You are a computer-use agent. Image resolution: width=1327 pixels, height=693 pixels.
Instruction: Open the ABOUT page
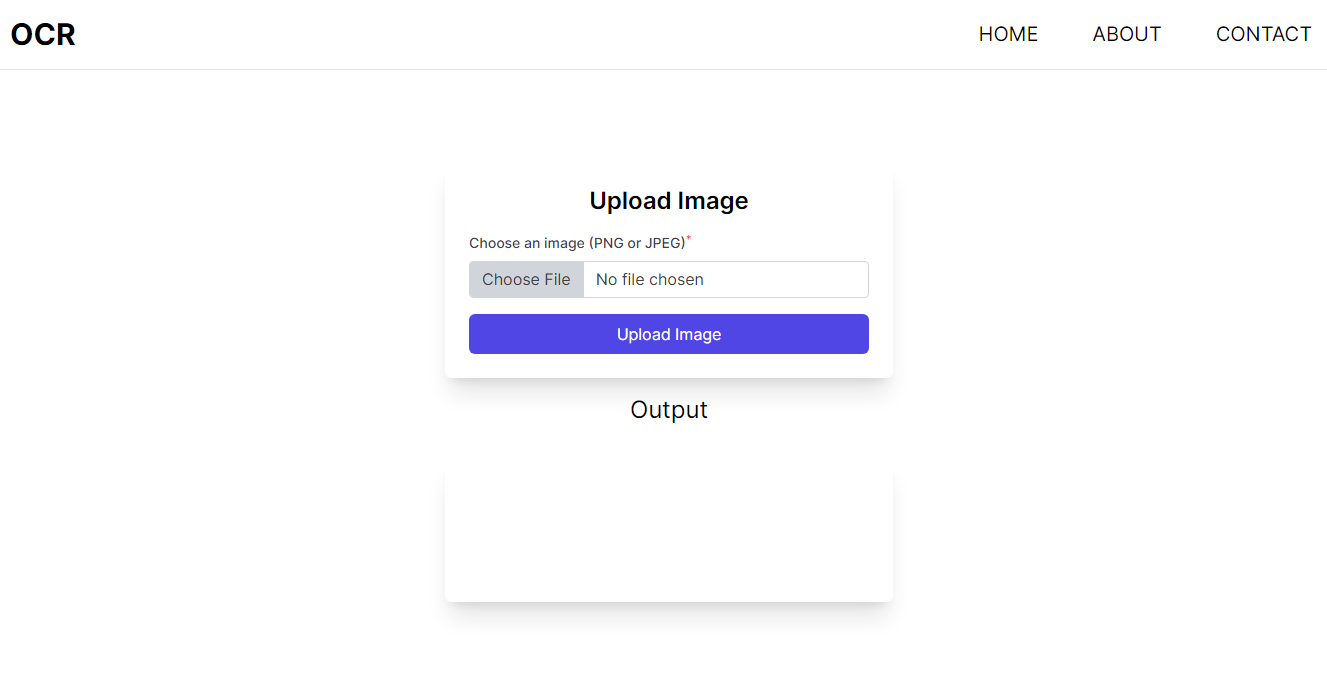[x=1126, y=35]
